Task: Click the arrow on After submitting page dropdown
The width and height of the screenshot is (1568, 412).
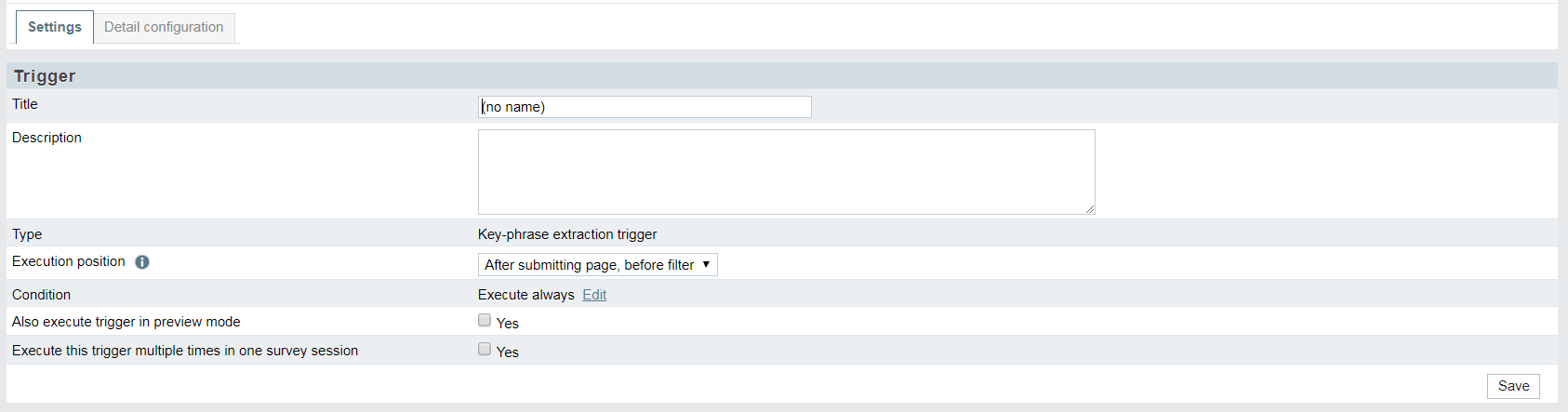Action: click(706, 265)
